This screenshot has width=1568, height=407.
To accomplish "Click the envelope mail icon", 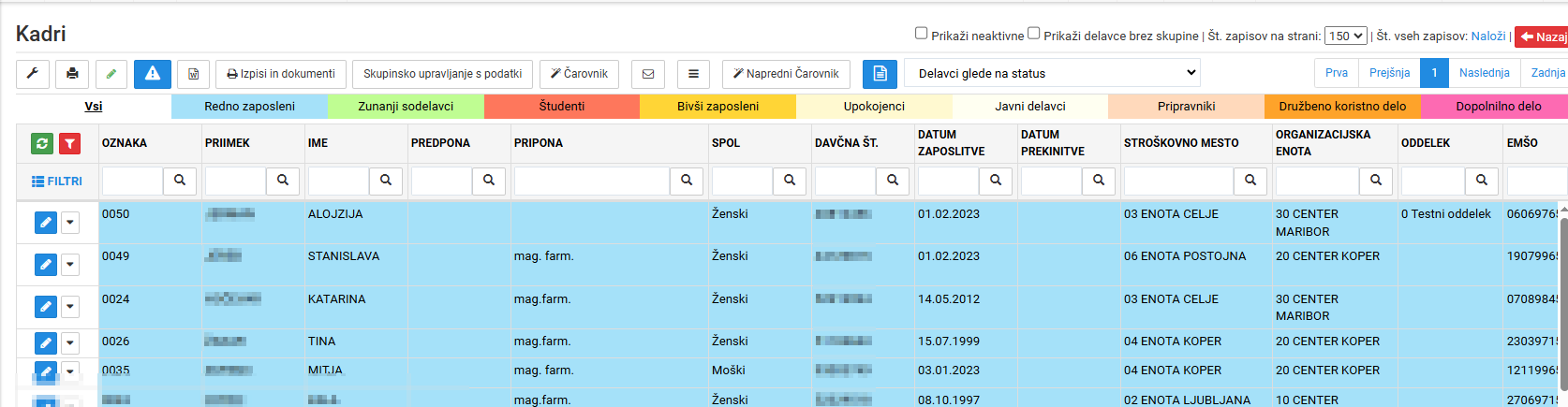I will tap(648, 74).
